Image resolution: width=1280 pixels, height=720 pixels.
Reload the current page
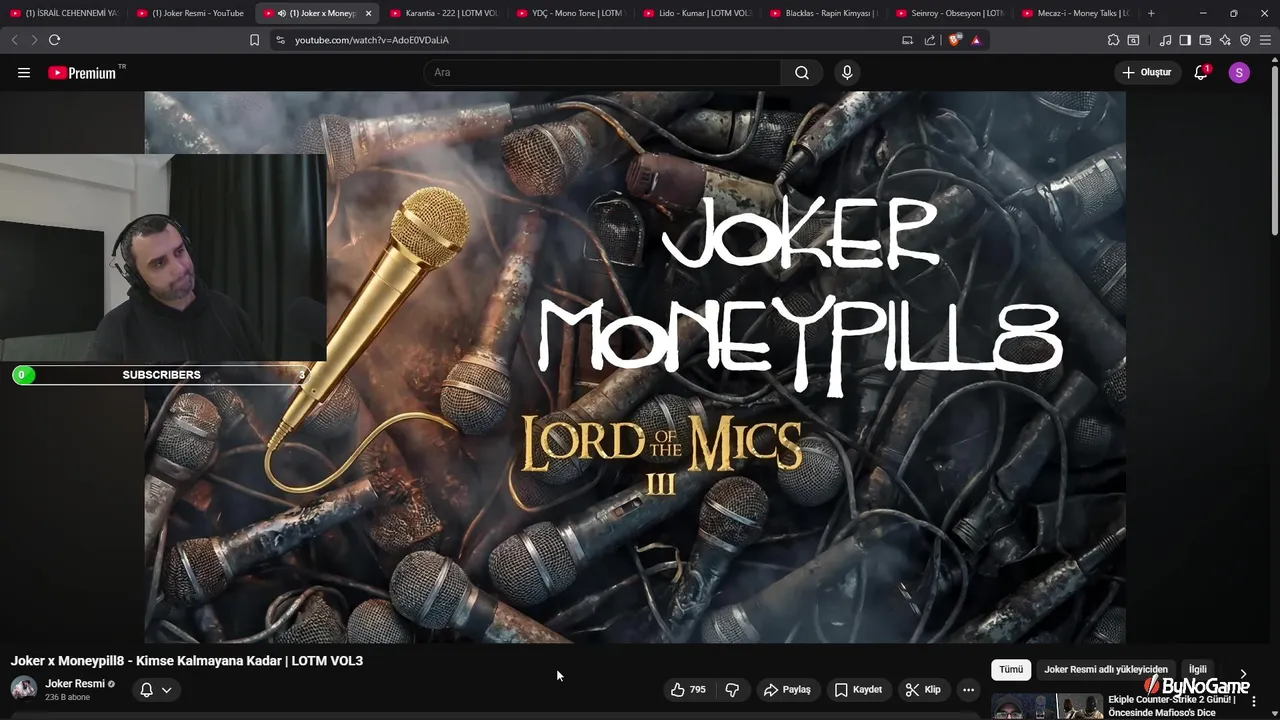54,40
